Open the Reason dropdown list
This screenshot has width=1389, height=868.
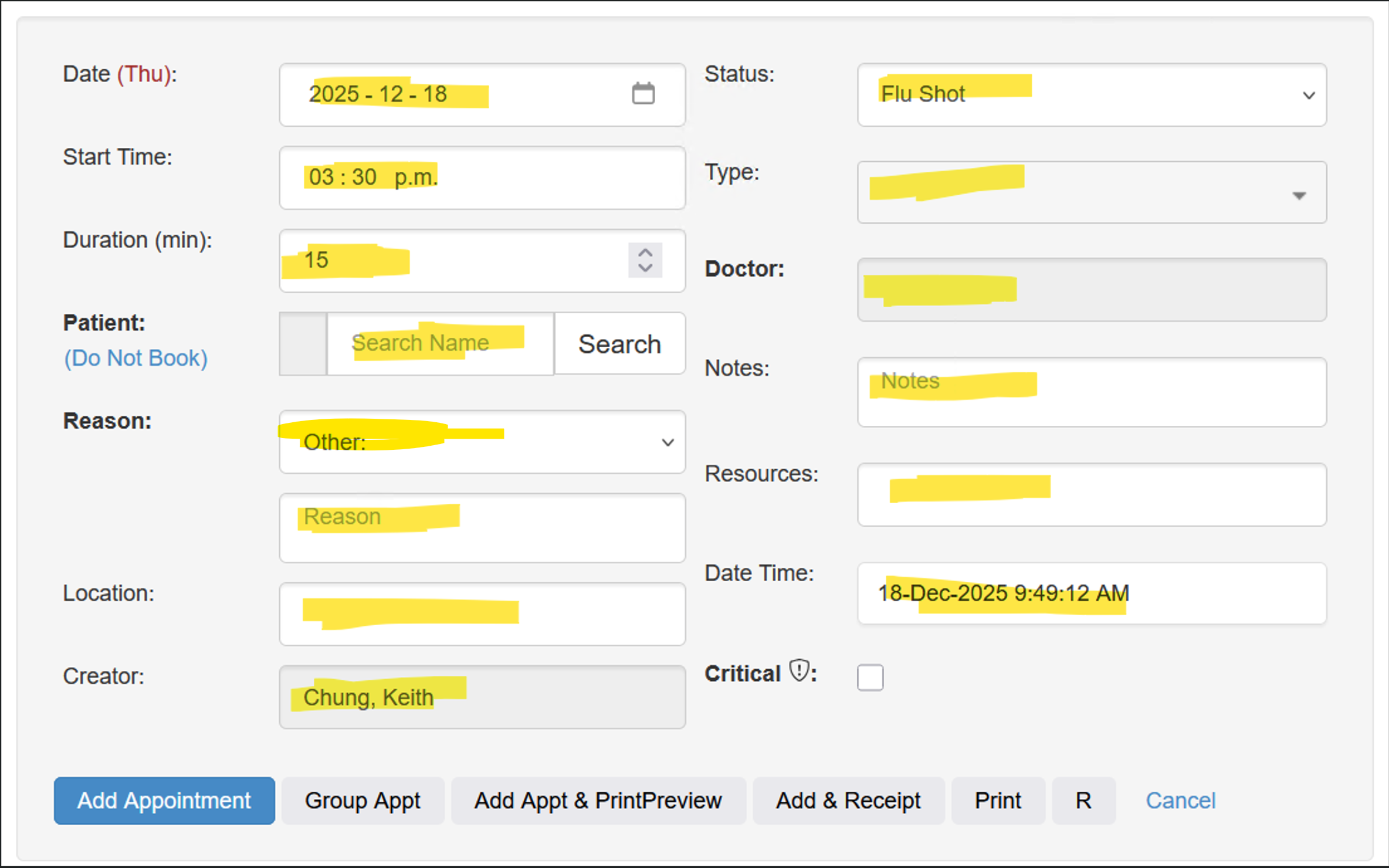coord(482,442)
